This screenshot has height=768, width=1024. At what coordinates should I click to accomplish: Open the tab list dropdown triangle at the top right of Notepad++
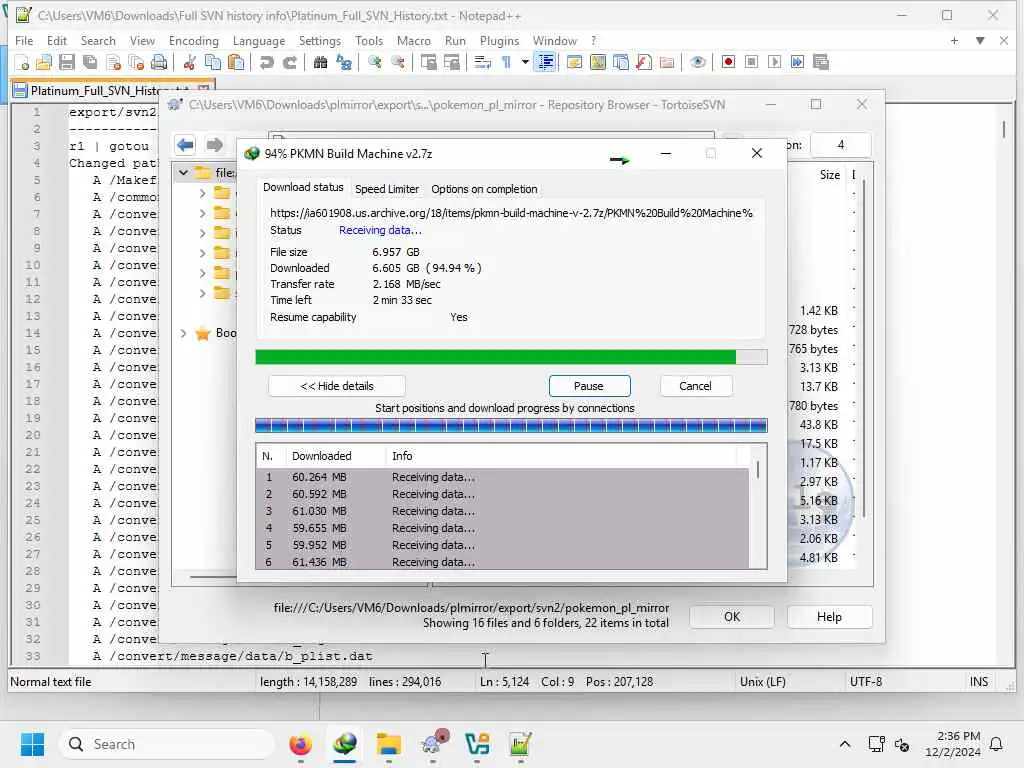click(x=980, y=40)
